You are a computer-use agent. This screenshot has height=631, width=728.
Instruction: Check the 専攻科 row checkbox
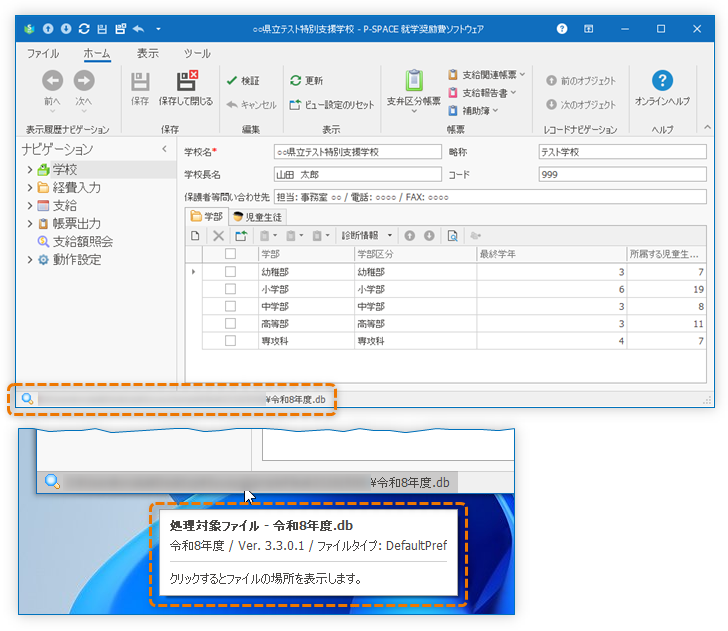pyautogui.click(x=230, y=340)
